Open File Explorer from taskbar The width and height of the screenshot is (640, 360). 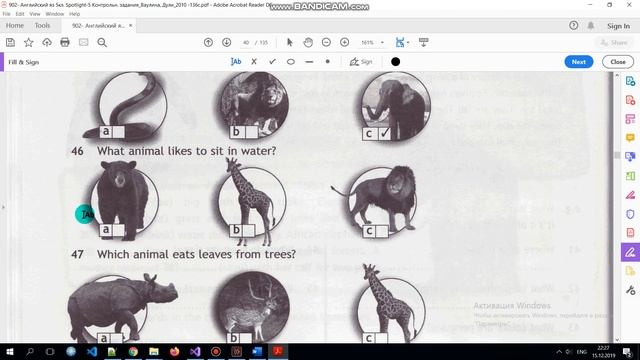click(154, 351)
